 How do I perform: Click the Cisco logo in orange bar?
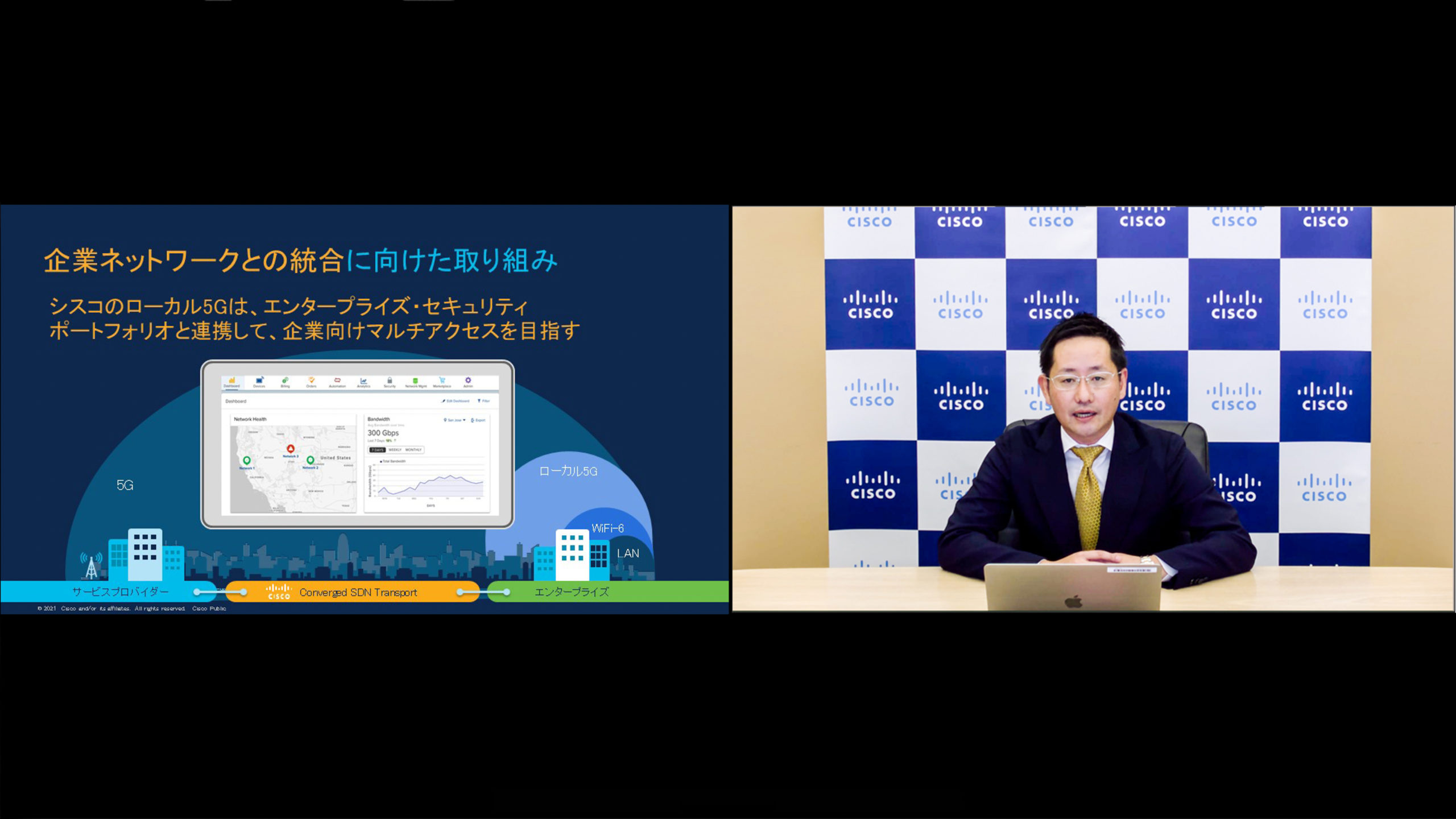coord(279,591)
